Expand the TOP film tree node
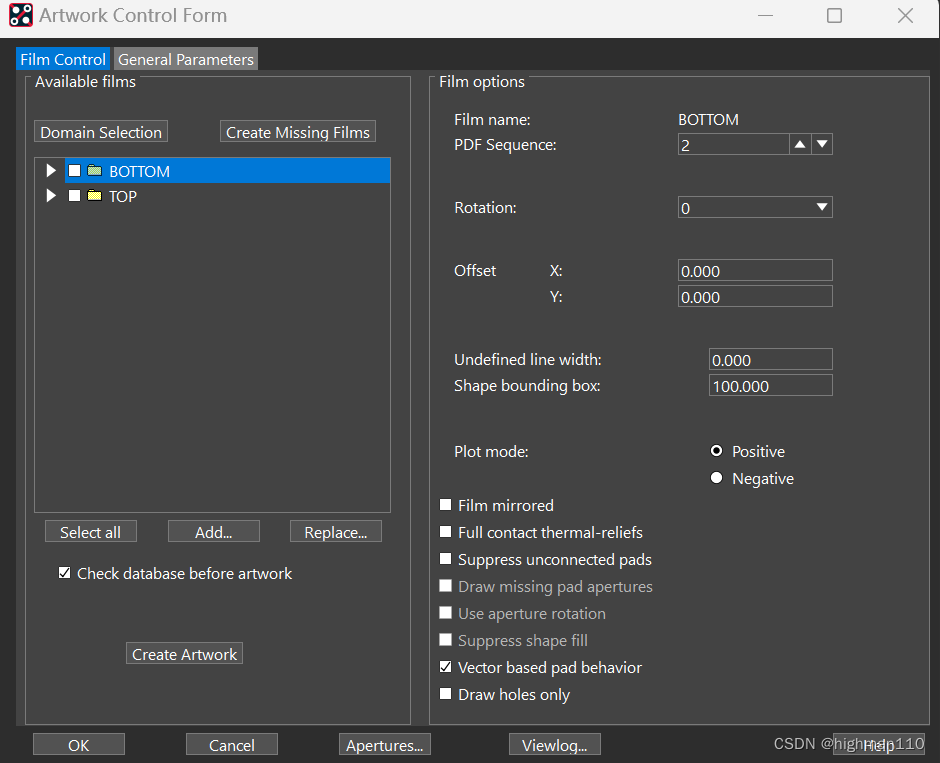The image size is (940, 763). pos(51,196)
